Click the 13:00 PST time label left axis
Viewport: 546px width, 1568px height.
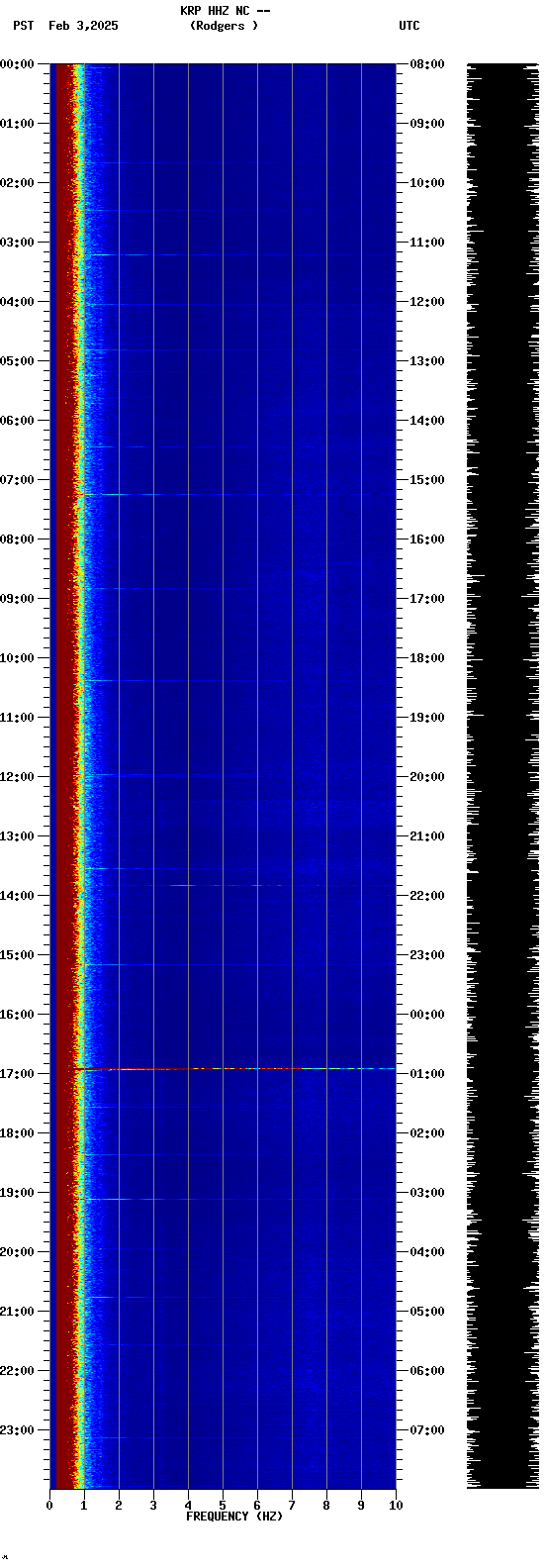coord(17,836)
